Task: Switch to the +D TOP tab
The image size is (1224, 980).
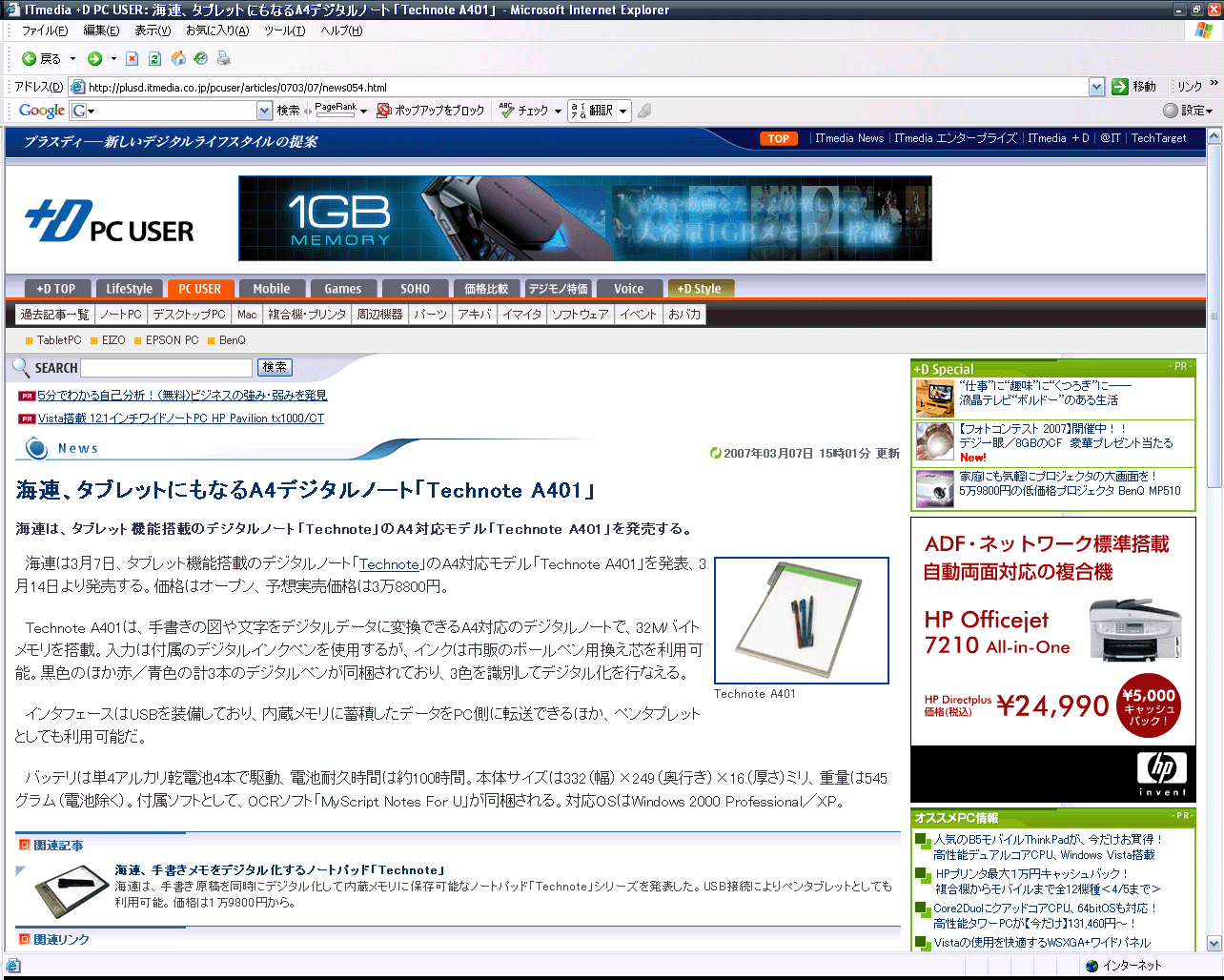Action: 56,289
